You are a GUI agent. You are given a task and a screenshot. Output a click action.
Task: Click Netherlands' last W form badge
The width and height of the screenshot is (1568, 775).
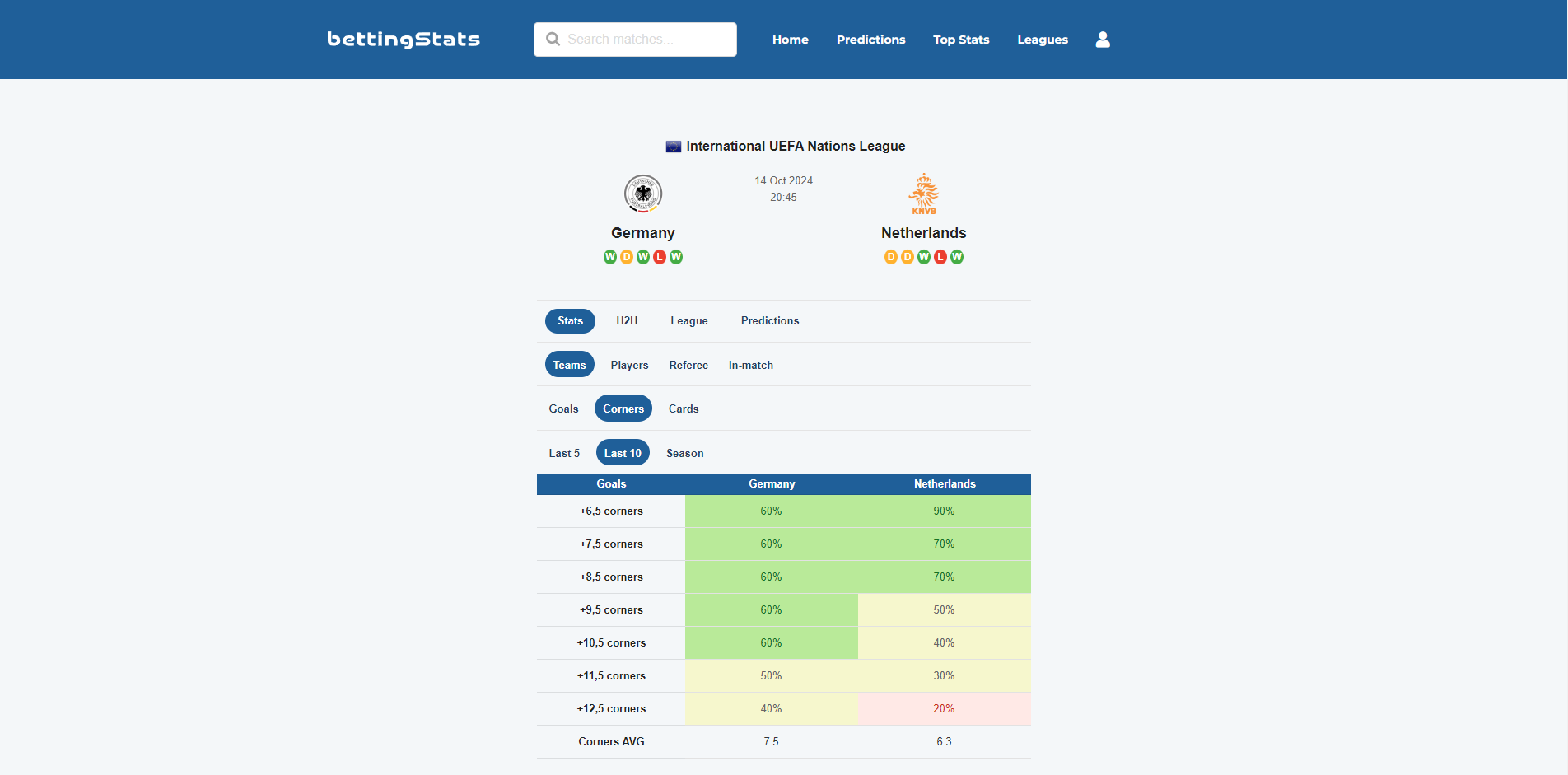(957, 257)
